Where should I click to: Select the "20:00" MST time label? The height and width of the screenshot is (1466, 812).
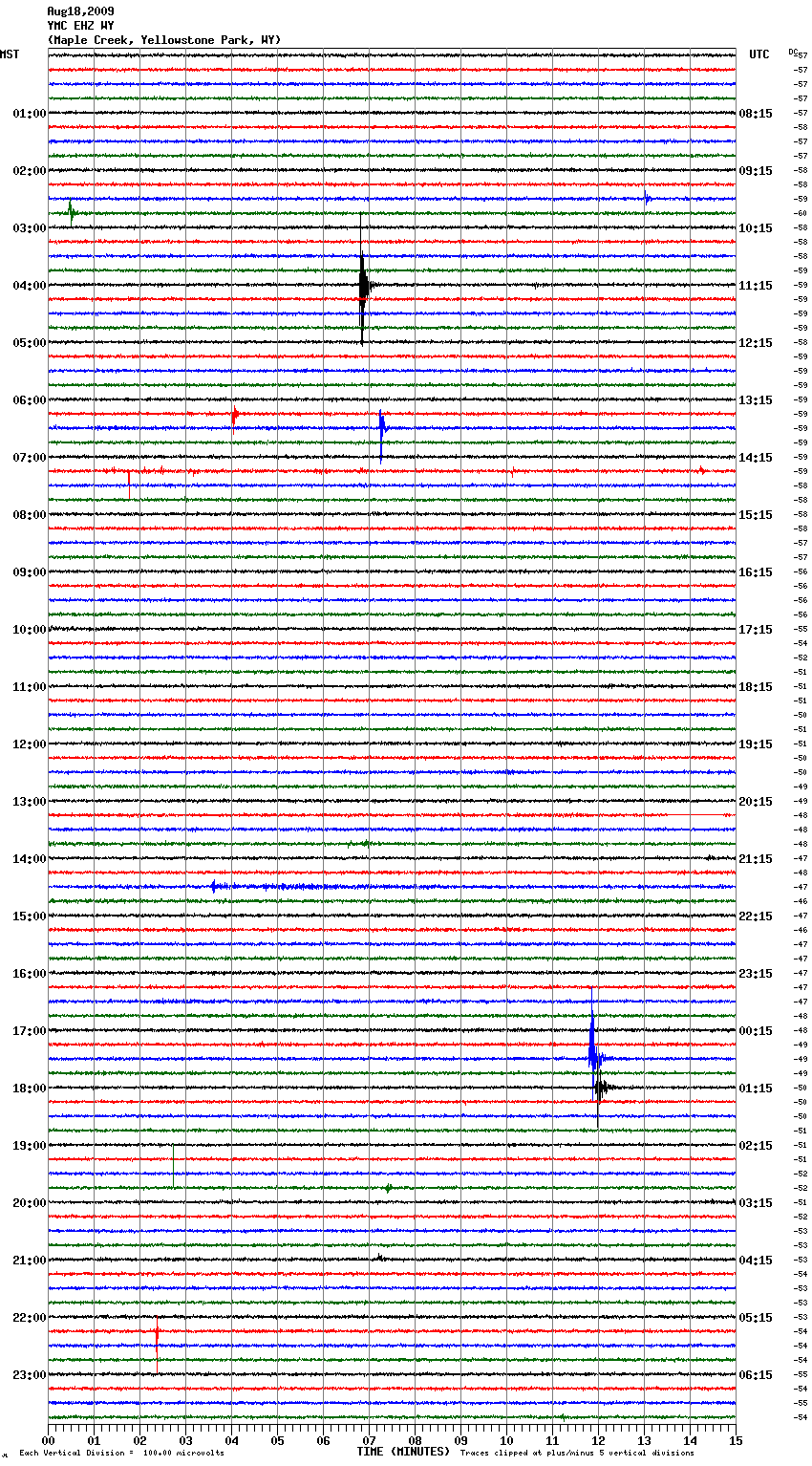[30, 1203]
